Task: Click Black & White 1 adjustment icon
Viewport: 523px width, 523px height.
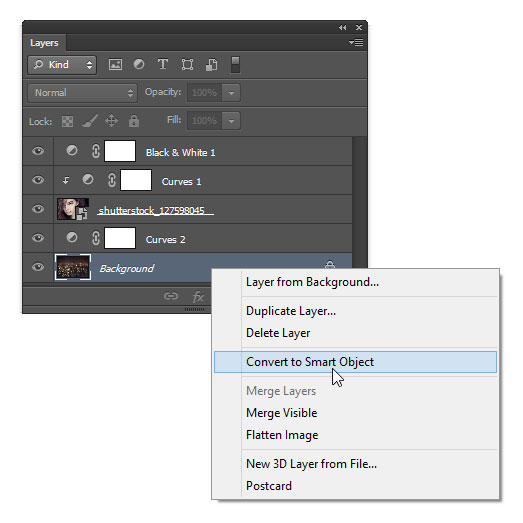Action: point(72,150)
